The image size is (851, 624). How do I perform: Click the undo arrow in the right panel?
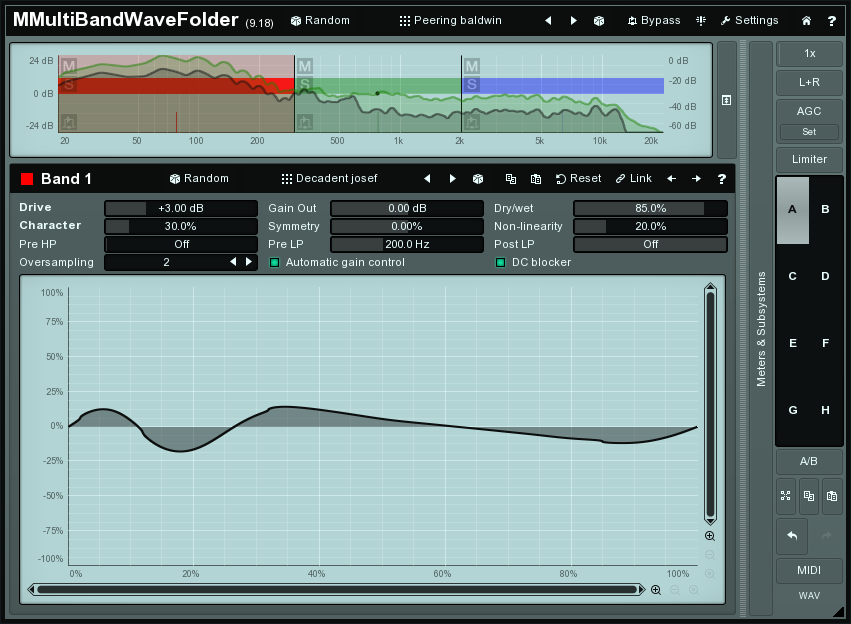pos(791,536)
